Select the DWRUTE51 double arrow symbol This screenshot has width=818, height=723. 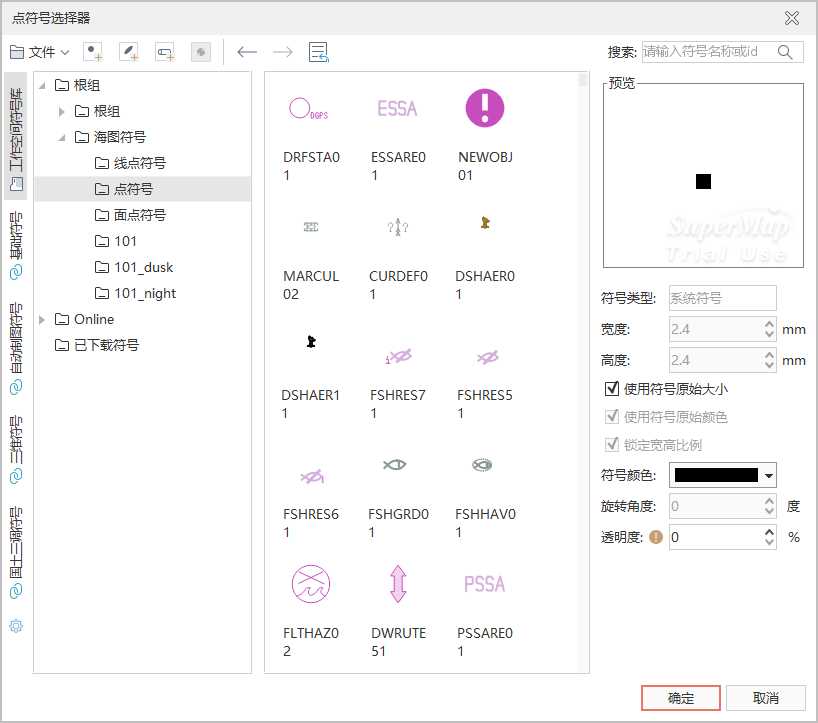[397, 583]
